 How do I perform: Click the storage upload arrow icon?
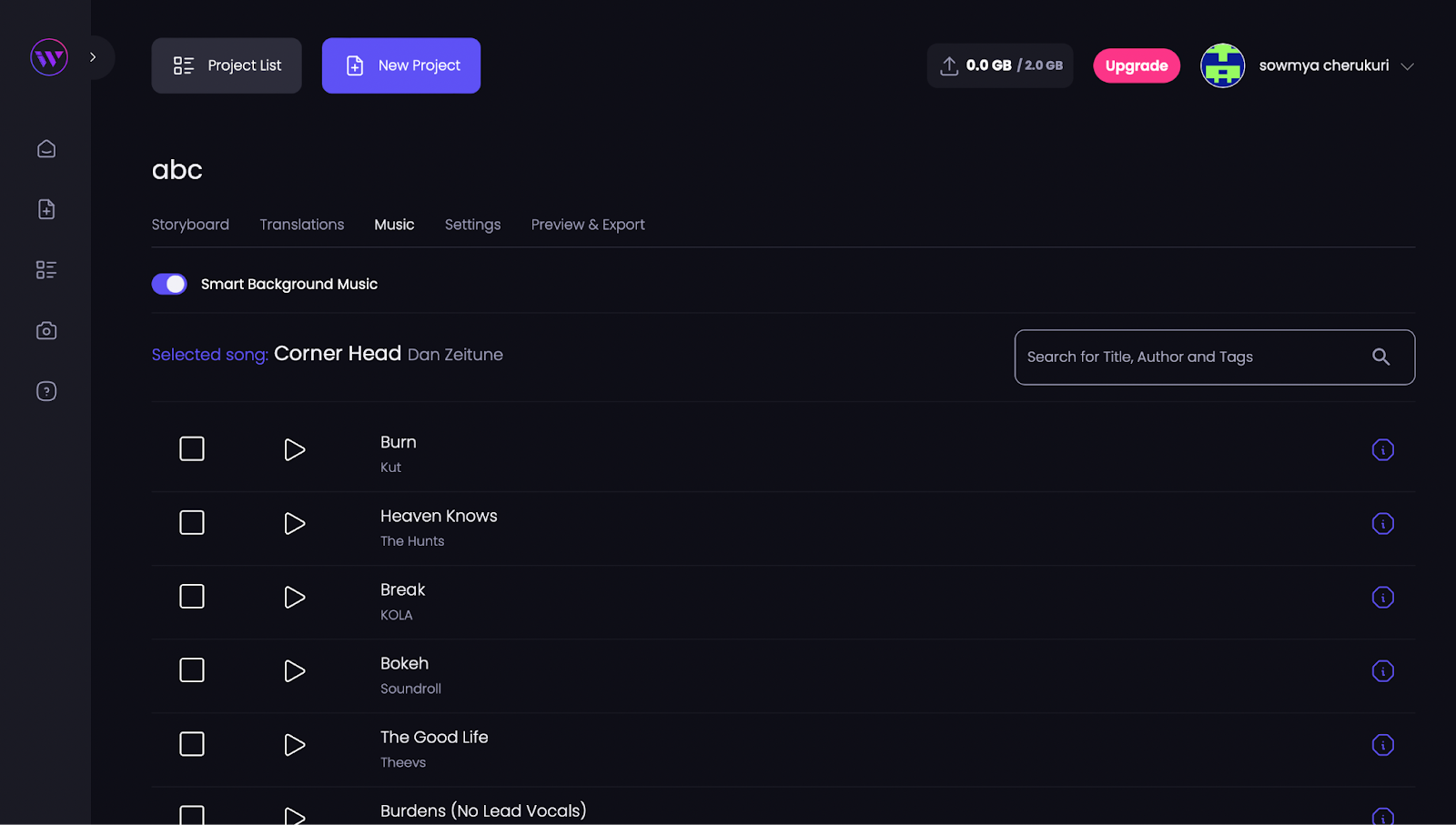(949, 65)
